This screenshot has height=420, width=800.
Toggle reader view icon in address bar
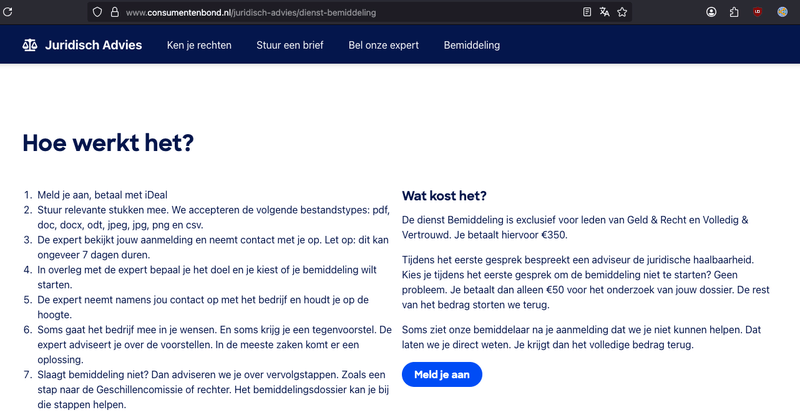pyautogui.click(x=587, y=12)
